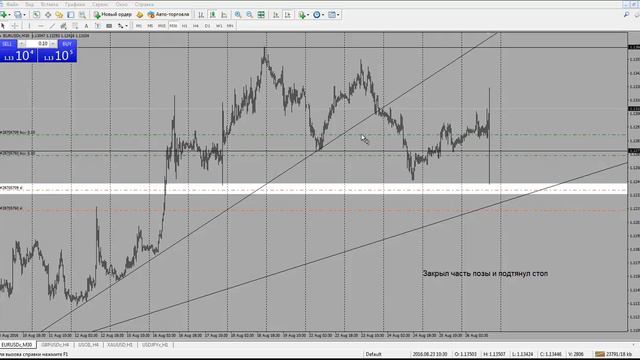
Task: Open the indicators list dropdown
Action: [303, 15]
